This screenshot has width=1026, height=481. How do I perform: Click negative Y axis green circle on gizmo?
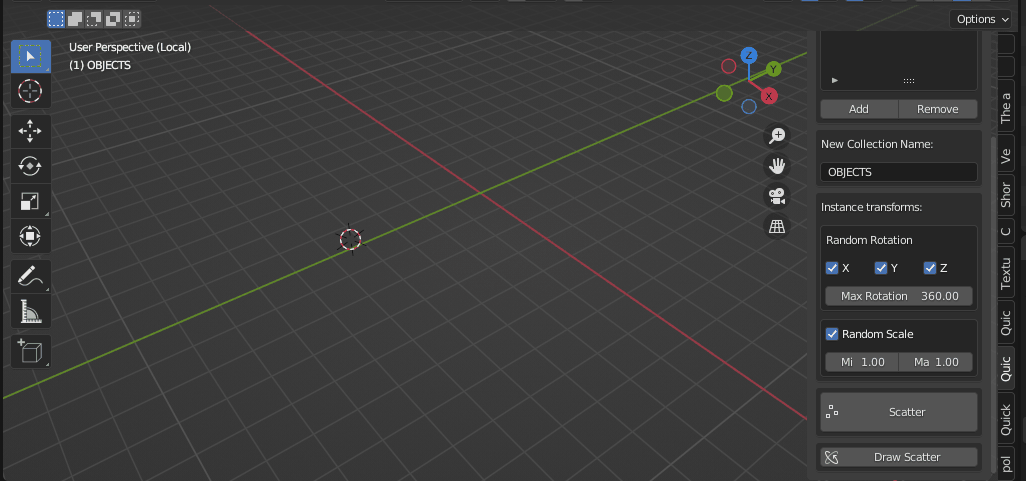pyautogui.click(x=724, y=93)
